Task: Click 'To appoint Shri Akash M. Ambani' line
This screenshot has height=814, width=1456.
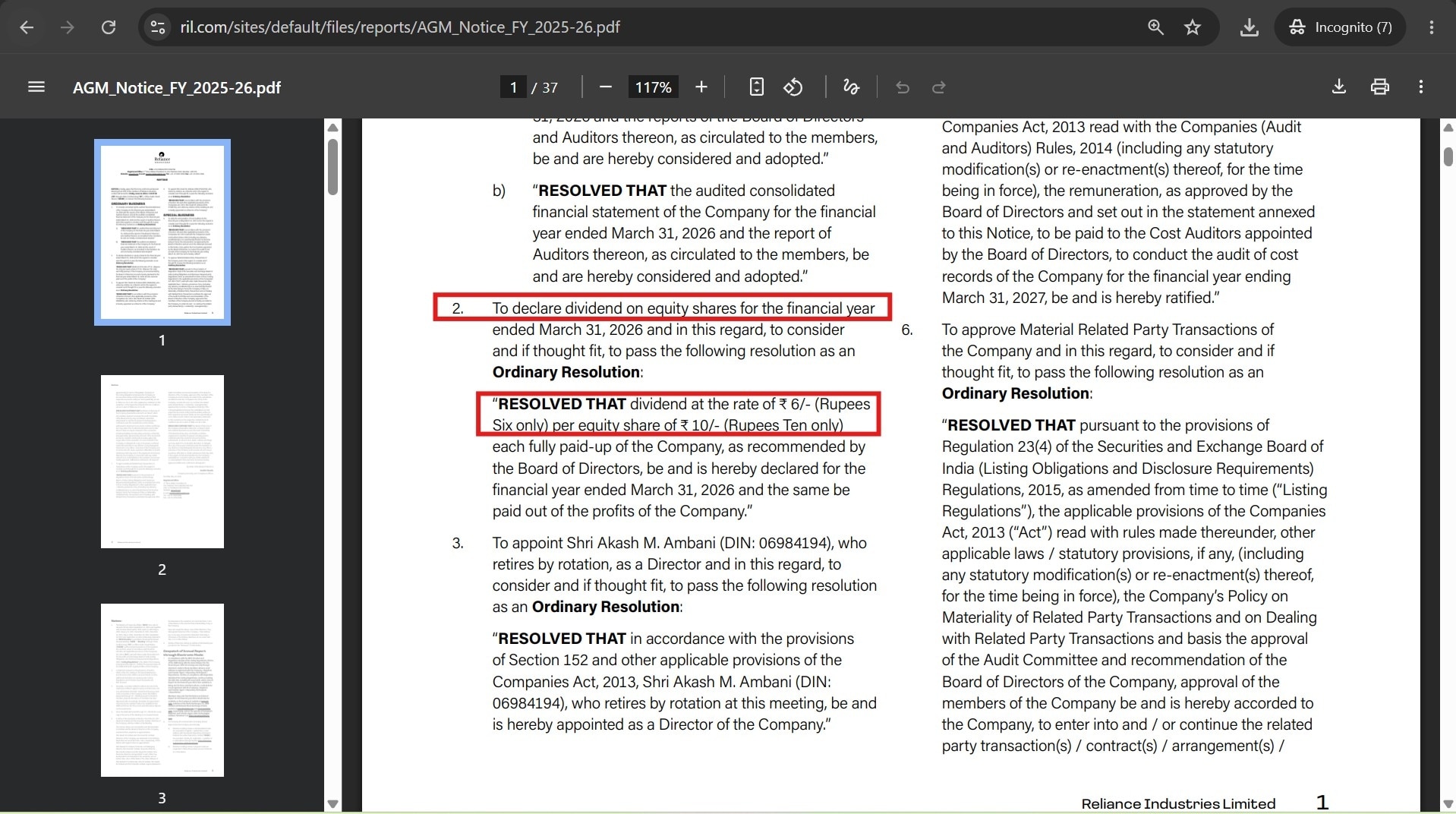Action: click(x=679, y=543)
